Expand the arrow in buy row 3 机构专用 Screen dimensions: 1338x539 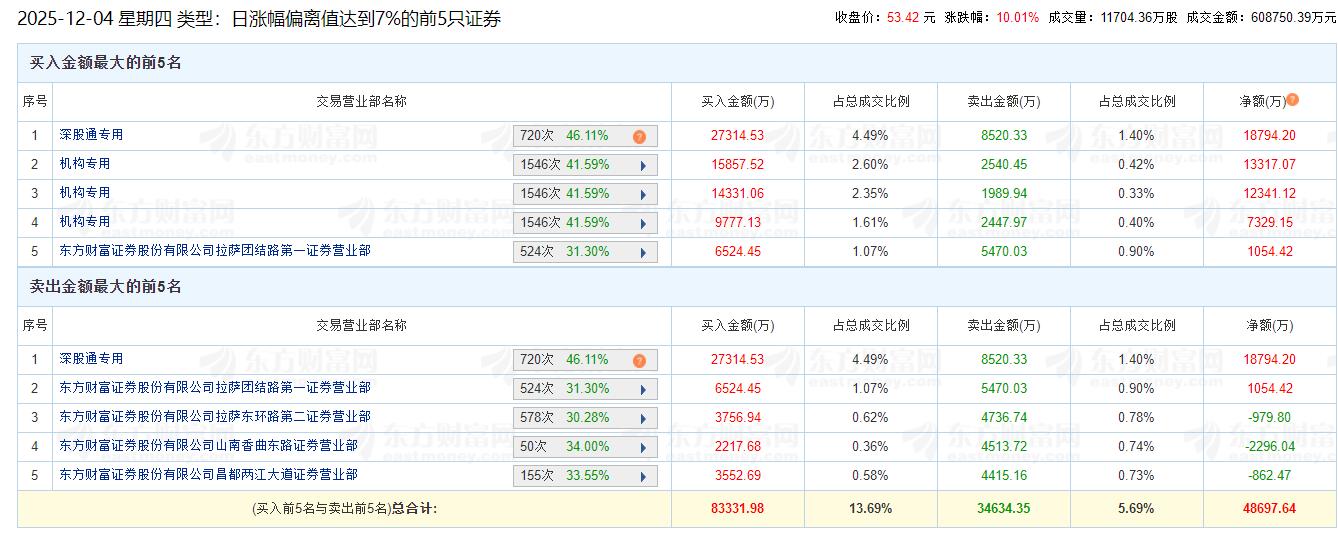642,195
